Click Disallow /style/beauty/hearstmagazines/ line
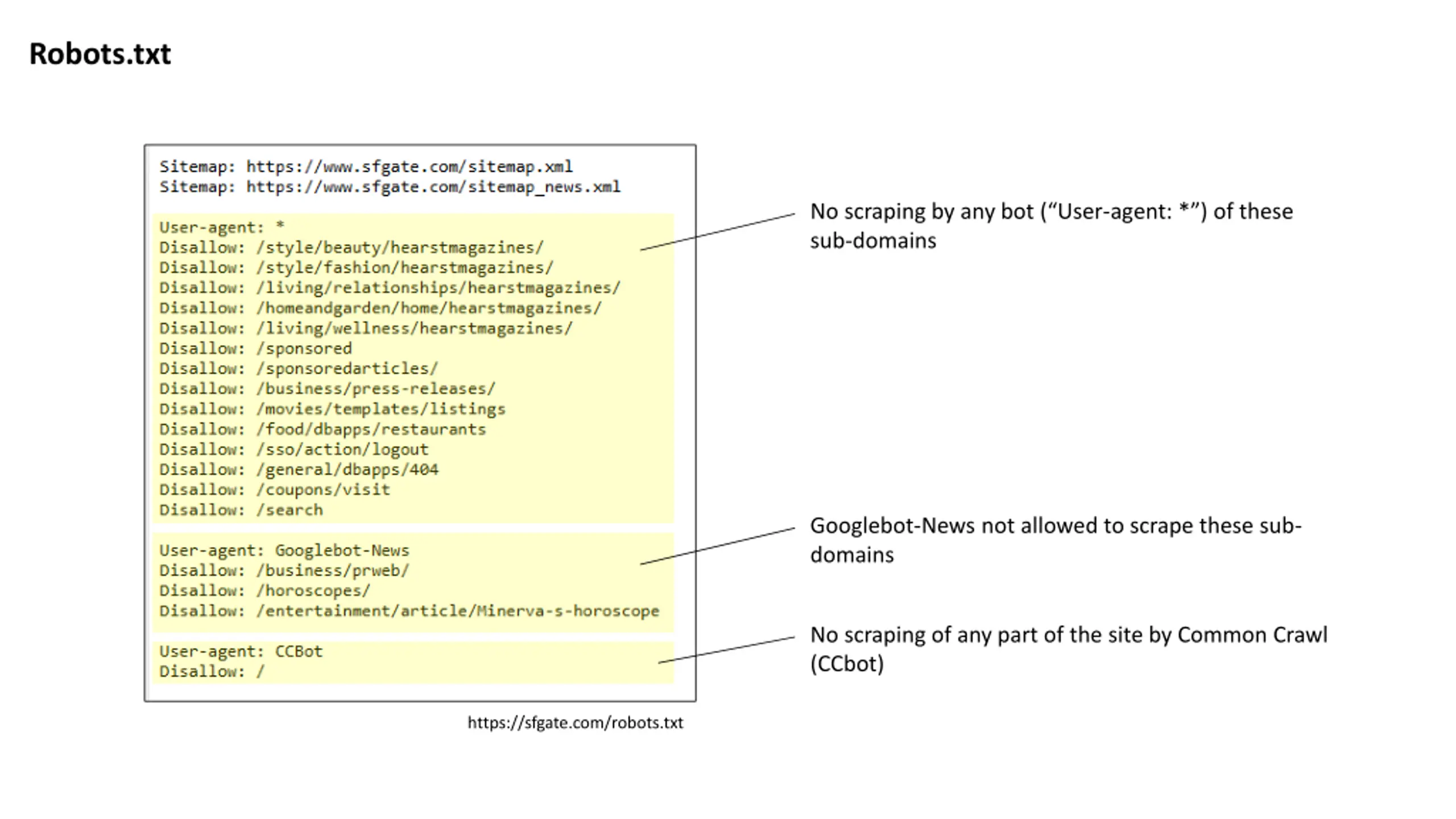Image resolution: width=1456 pixels, height=819 pixels. (351, 247)
